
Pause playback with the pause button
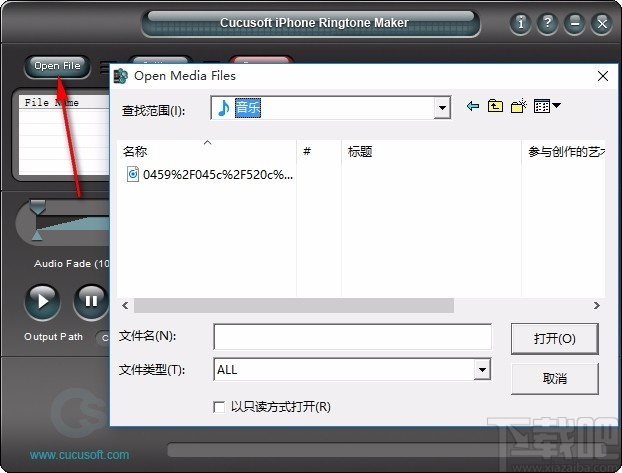point(91,302)
